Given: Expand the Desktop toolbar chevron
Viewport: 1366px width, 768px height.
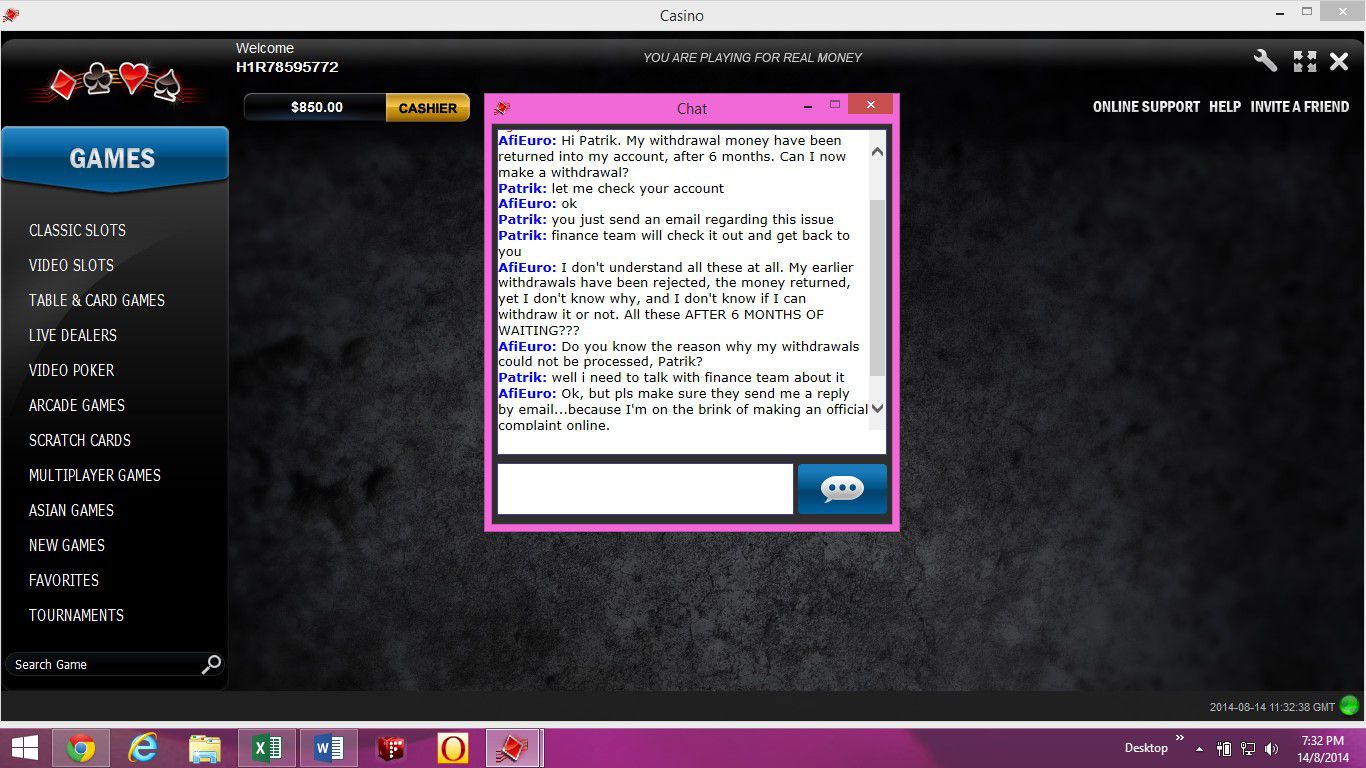Looking at the screenshot, I should (x=1179, y=739).
